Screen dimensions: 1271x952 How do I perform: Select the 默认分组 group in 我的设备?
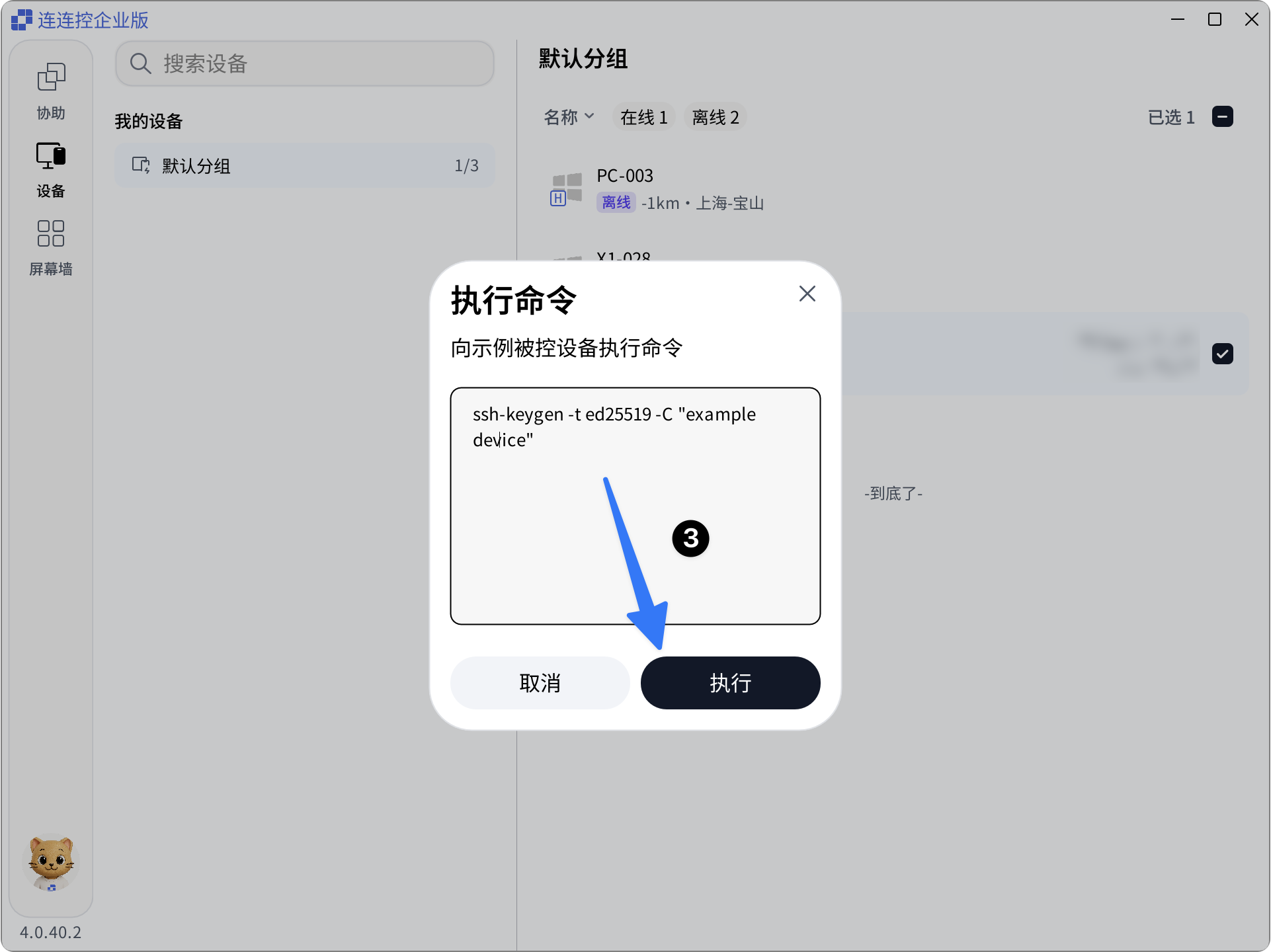[x=305, y=165]
